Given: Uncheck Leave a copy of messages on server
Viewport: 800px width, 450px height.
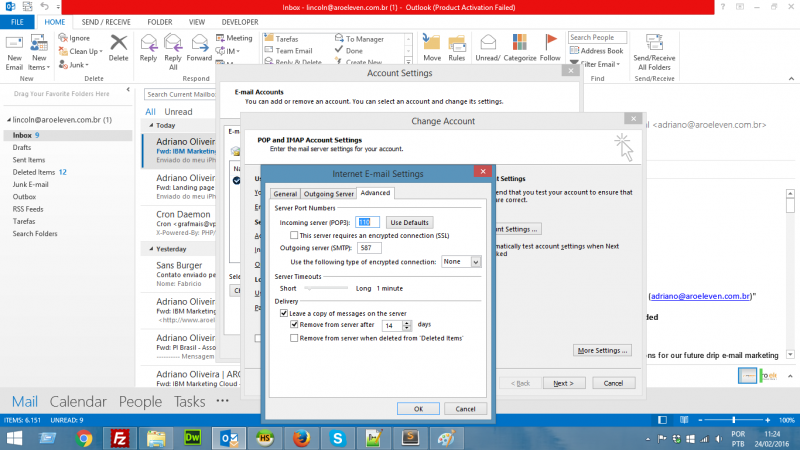Looking at the screenshot, I should point(284,313).
